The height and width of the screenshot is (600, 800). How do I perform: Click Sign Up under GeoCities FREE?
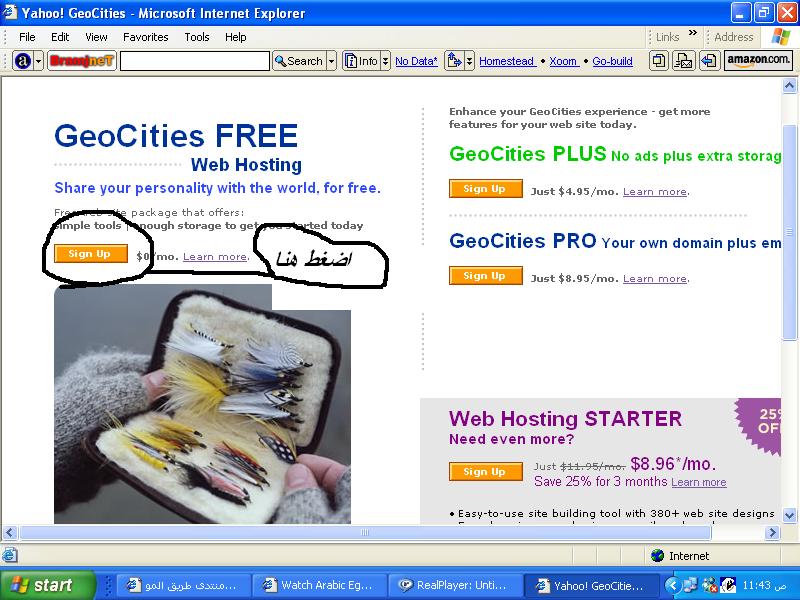(x=91, y=254)
